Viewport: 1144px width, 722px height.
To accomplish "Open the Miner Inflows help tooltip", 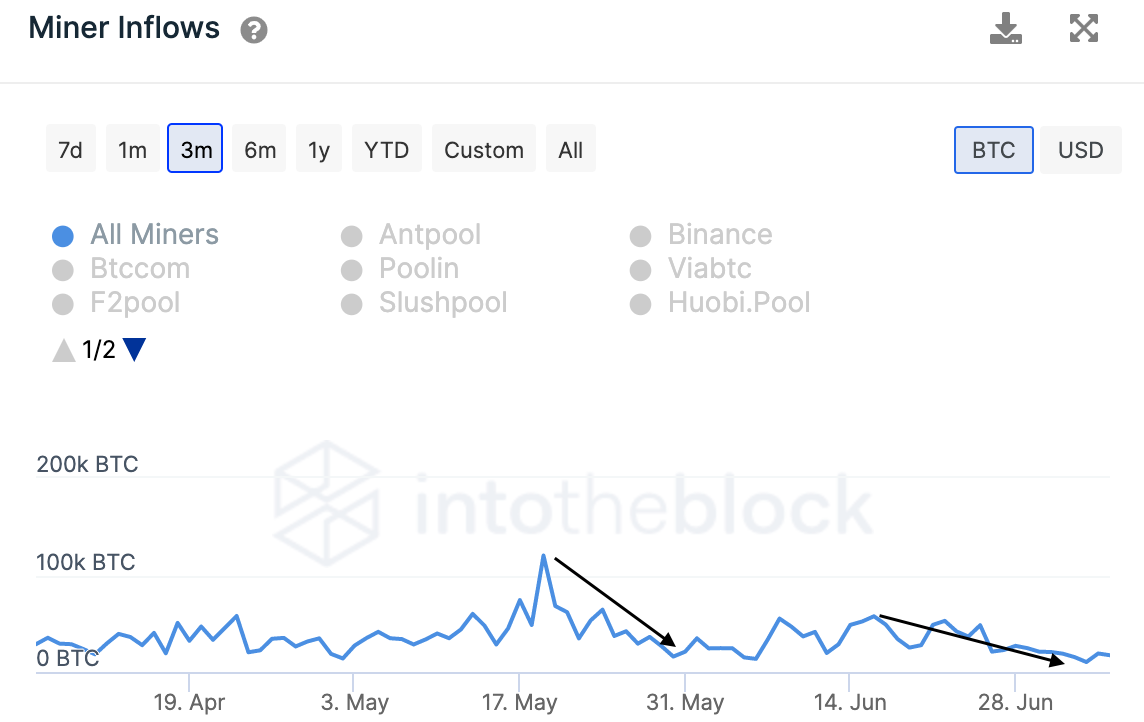I will click(x=254, y=31).
